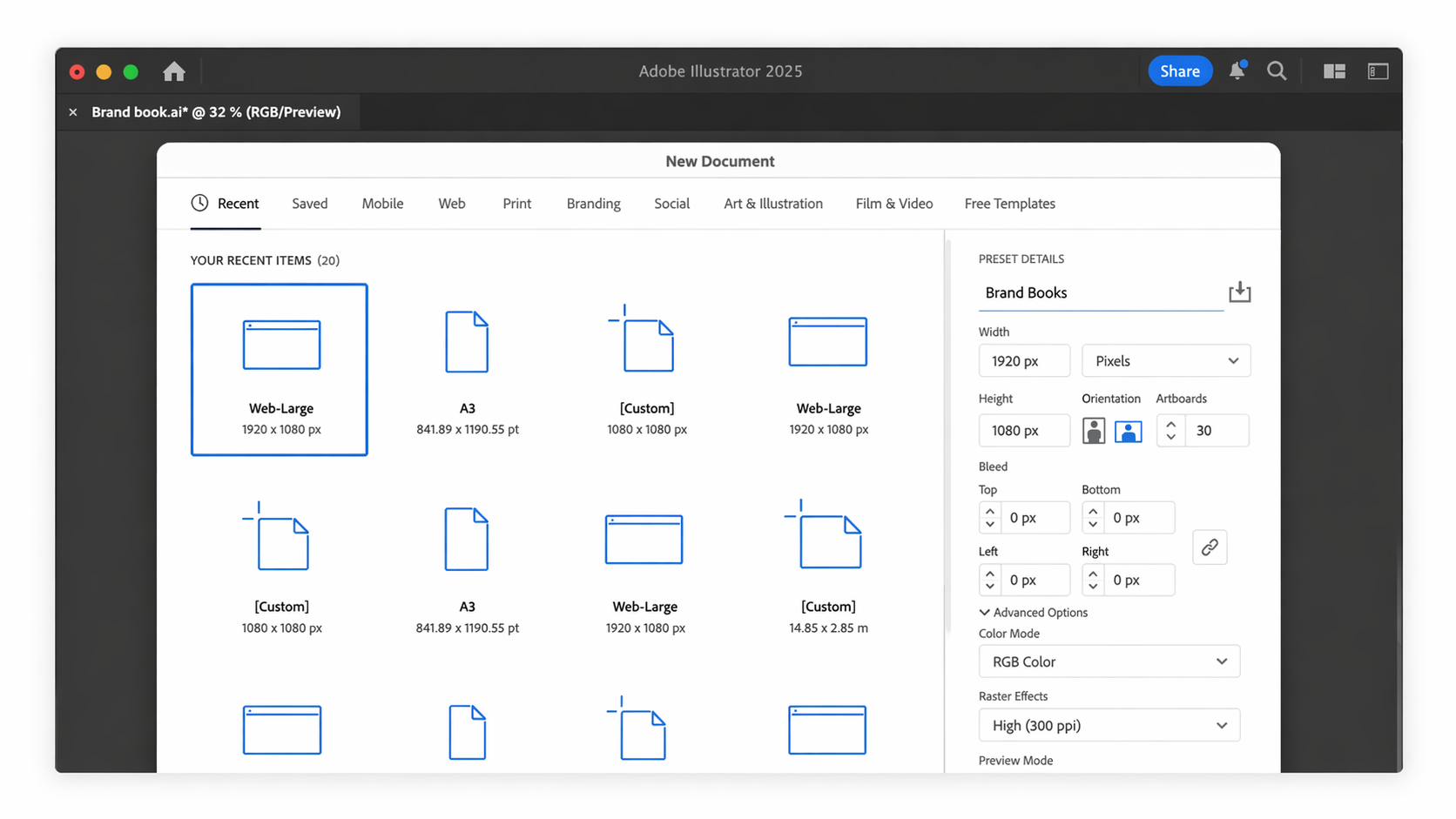Open the RGB Color mode dropdown
1456x819 pixels.
tap(1109, 661)
